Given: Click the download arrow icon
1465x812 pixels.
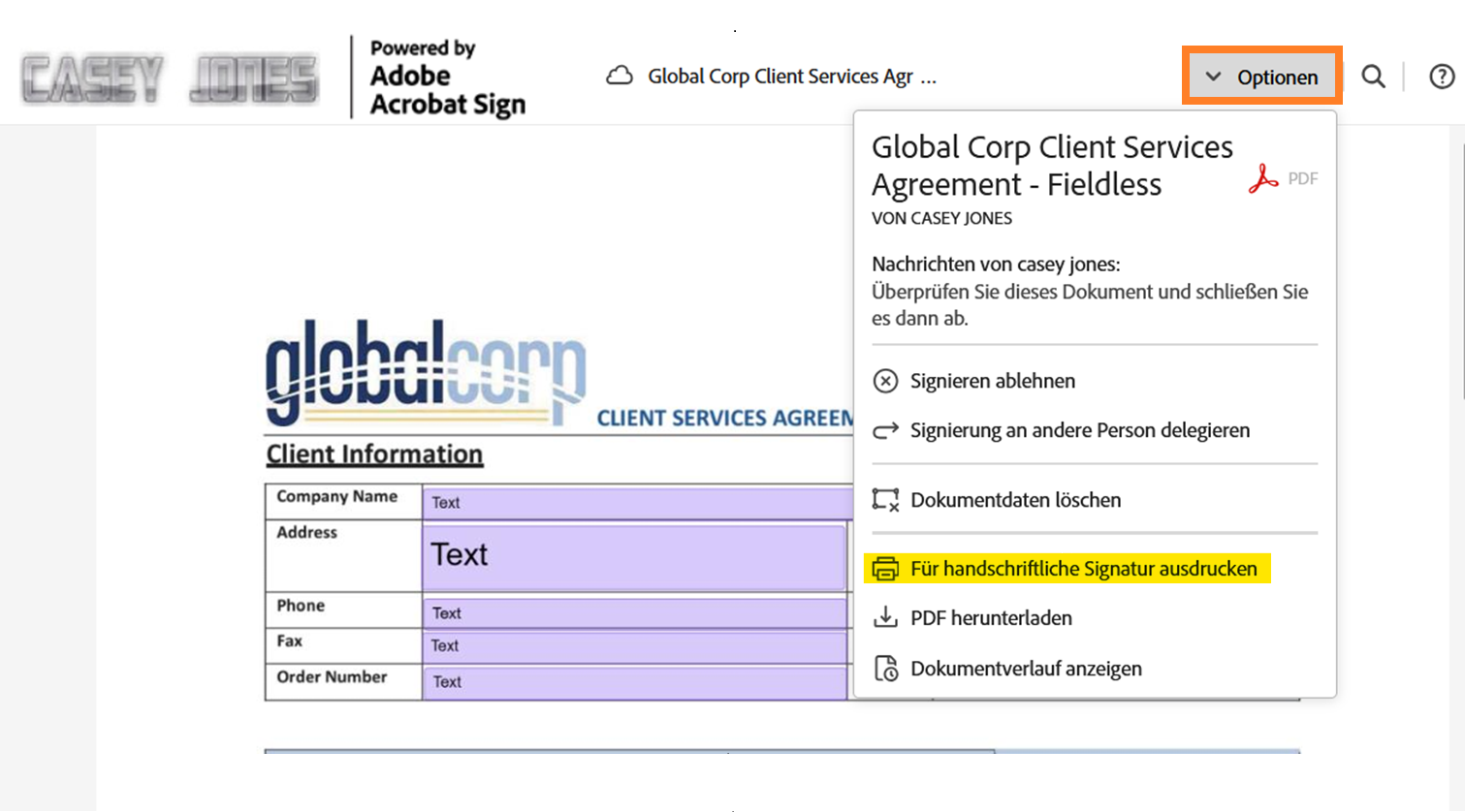Looking at the screenshot, I should [885, 617].
